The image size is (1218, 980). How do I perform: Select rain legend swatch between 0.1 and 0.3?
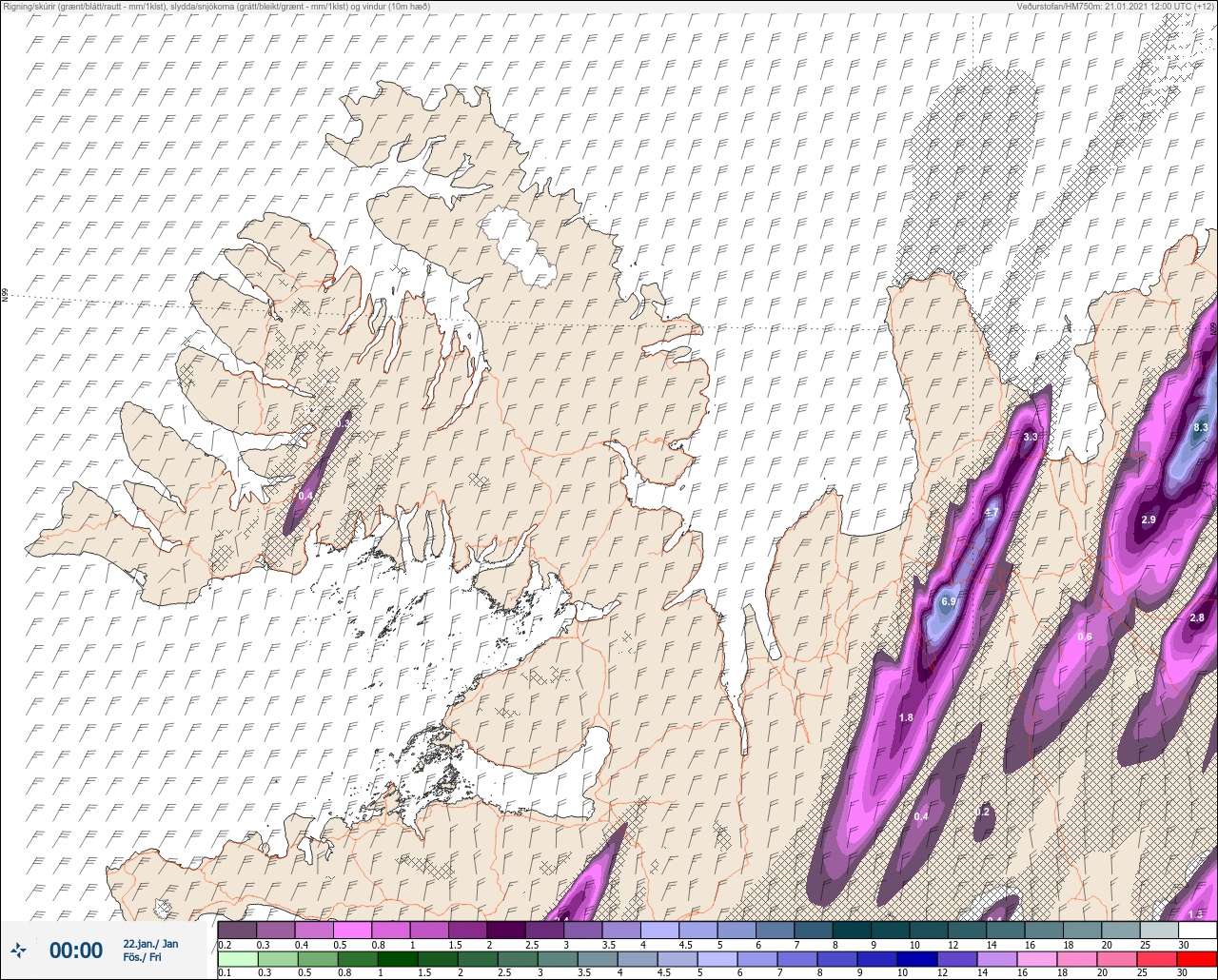click(237, 959)
